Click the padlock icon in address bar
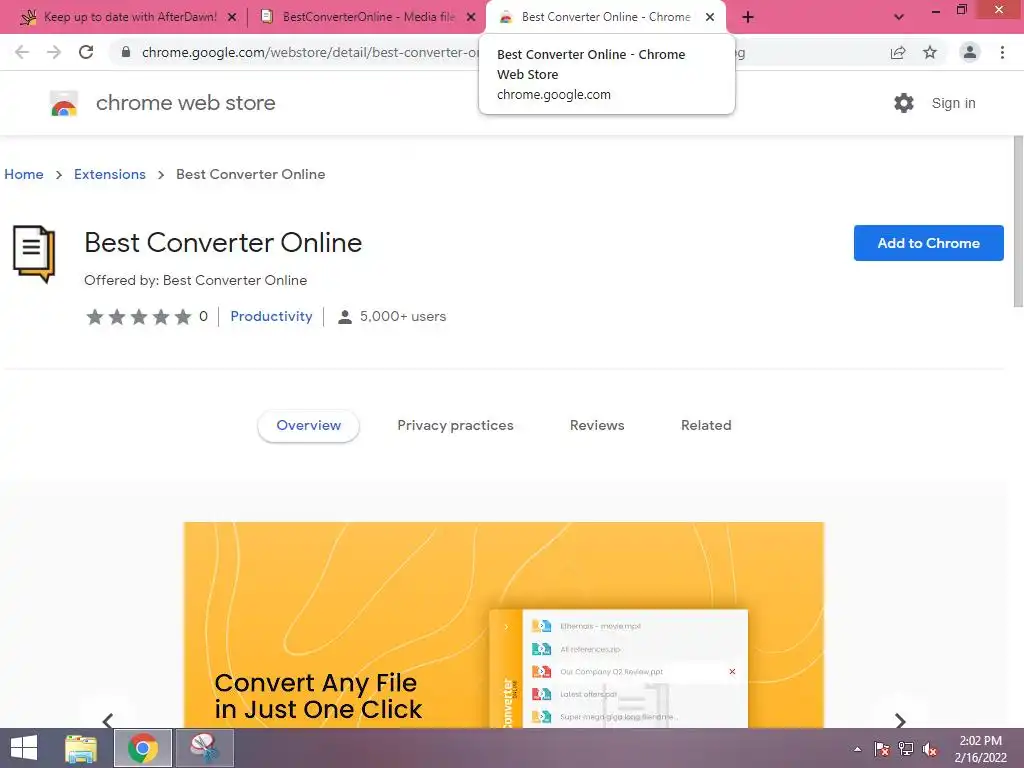Image resolution: width=1024 pixels, height=768 pixels. pyautogui.click(x=126, y=52)
